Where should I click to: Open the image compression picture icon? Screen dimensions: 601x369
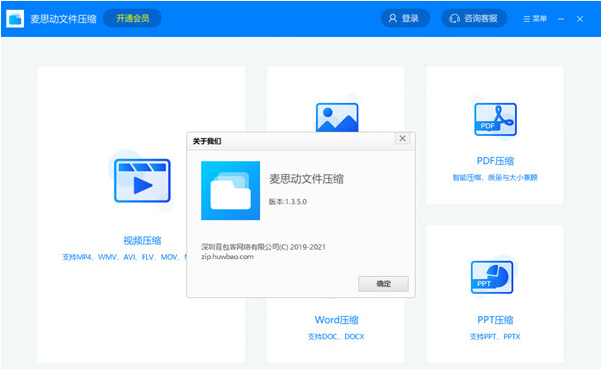[337, 117]
